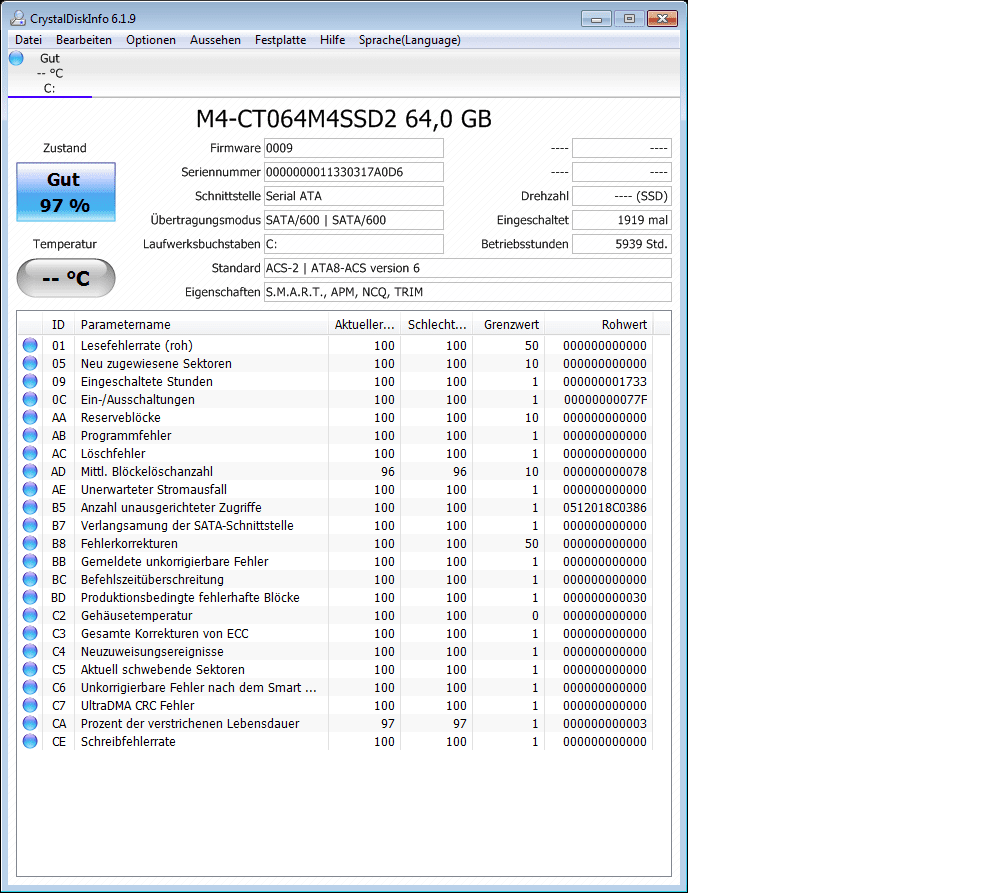Click status orb for UltraDMA CRC Fehler
The image size is (1008, 893).
point(30,705)
